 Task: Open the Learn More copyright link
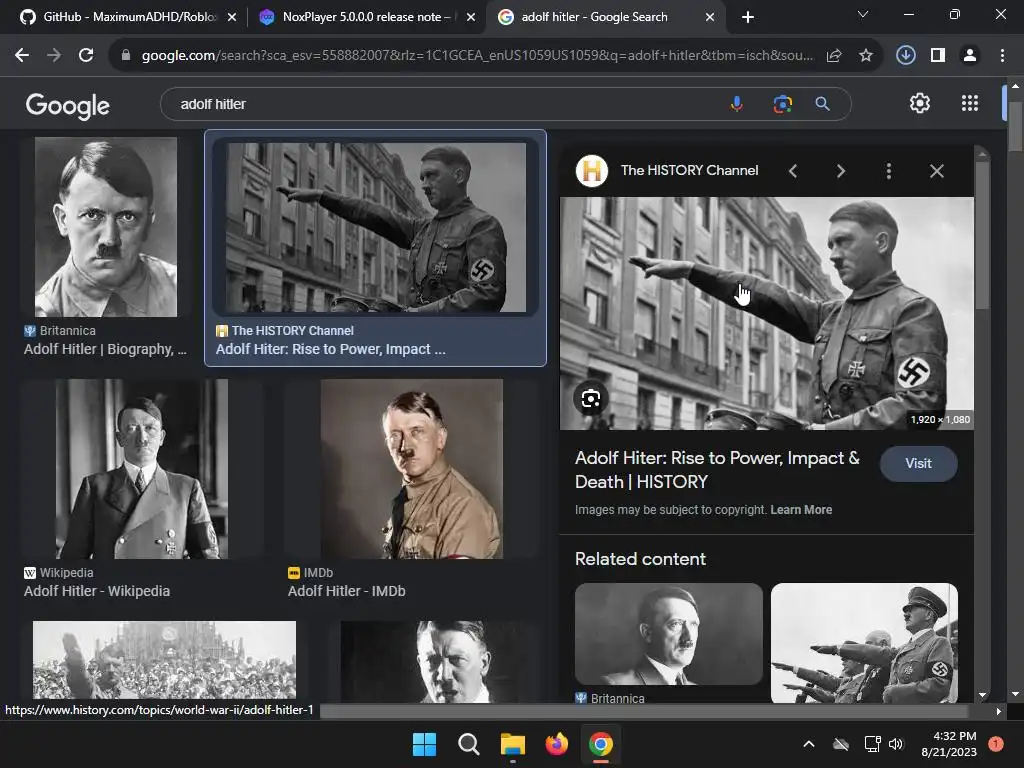coord(801,509)
